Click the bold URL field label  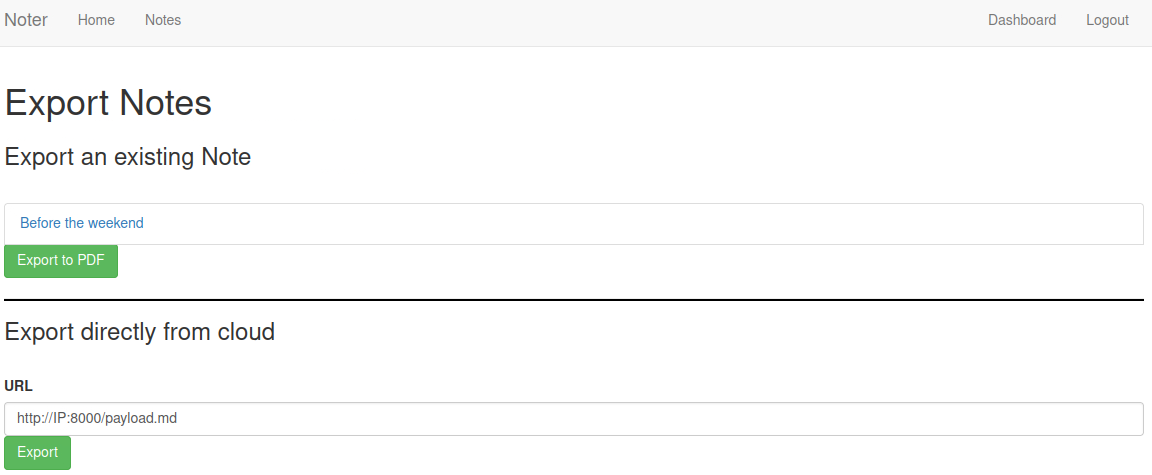point(18,385)
